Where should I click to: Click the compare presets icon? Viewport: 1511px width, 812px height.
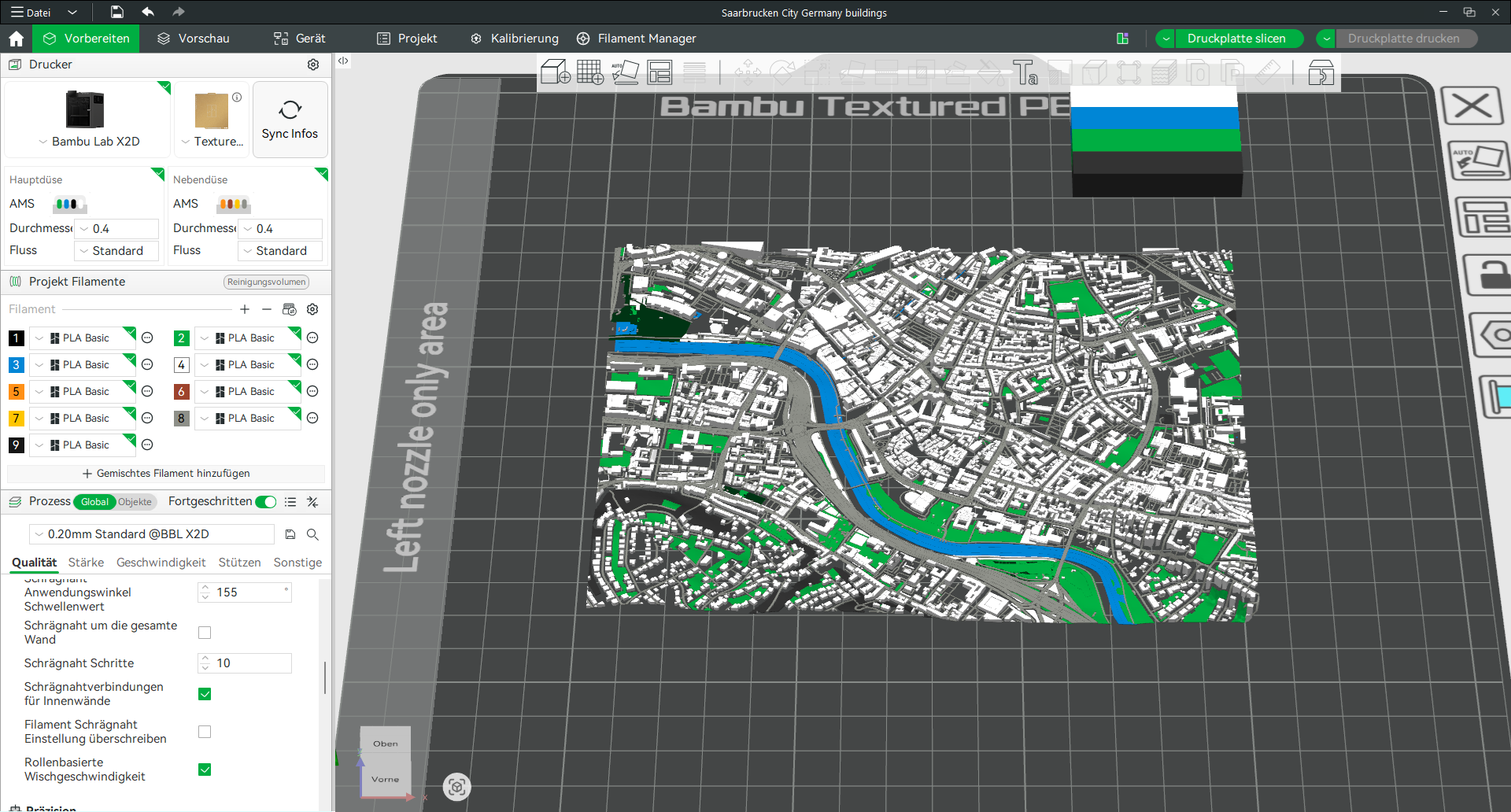click(x=312, y=502)
